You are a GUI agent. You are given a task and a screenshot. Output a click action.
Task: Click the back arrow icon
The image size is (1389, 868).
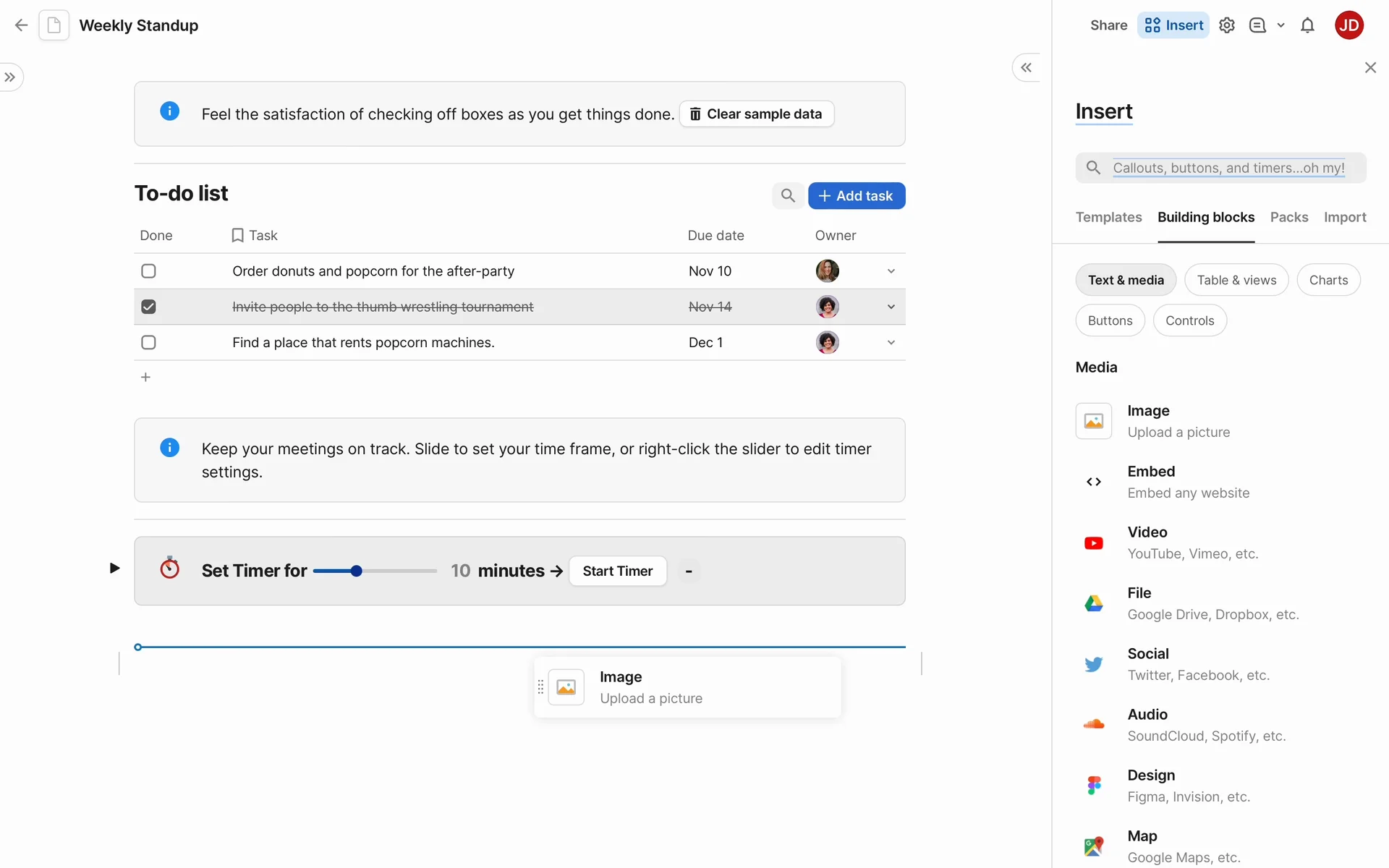click(21, 25)
